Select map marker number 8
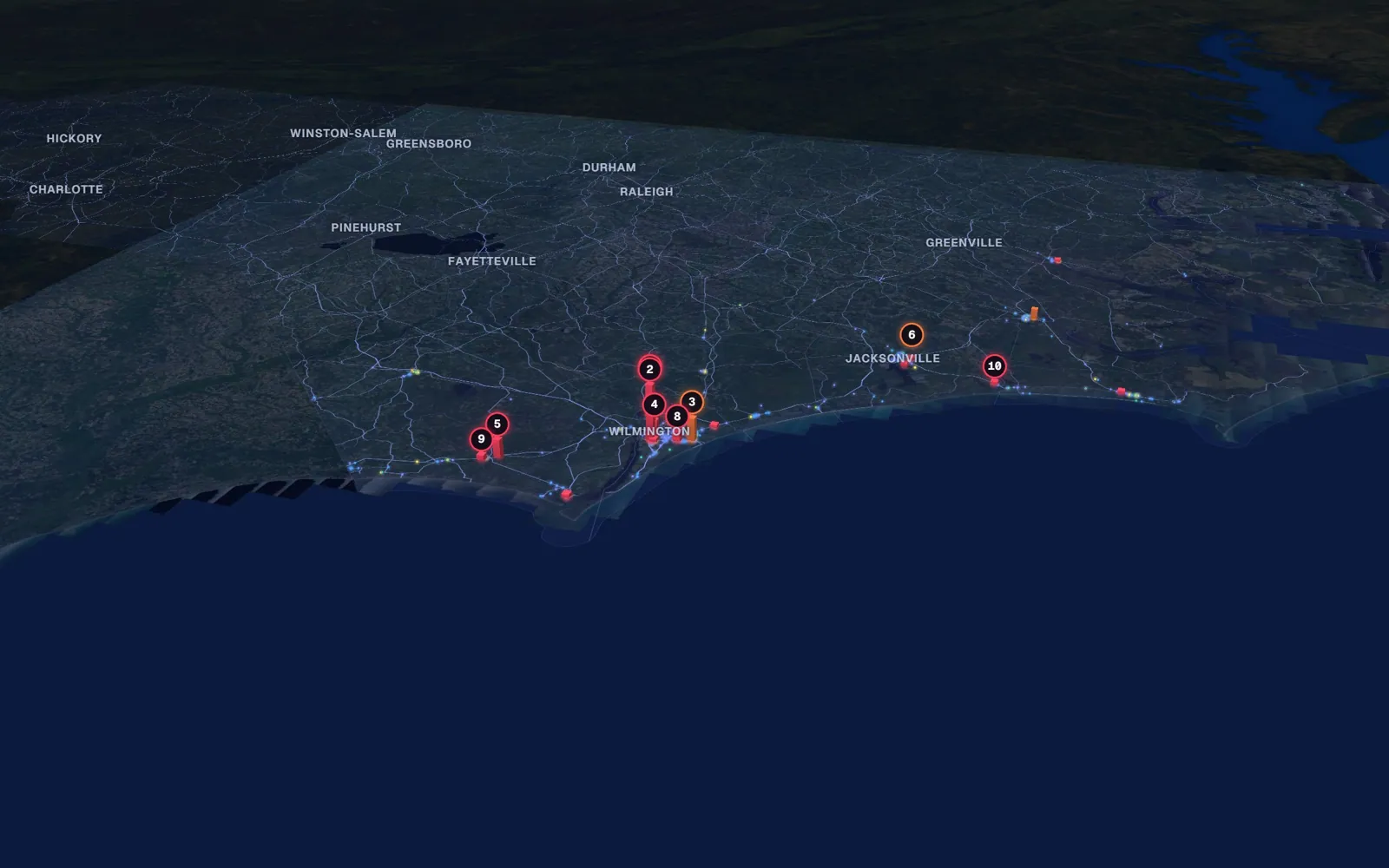The width and height of the screenshot is (1389, 868). [677, 417]
